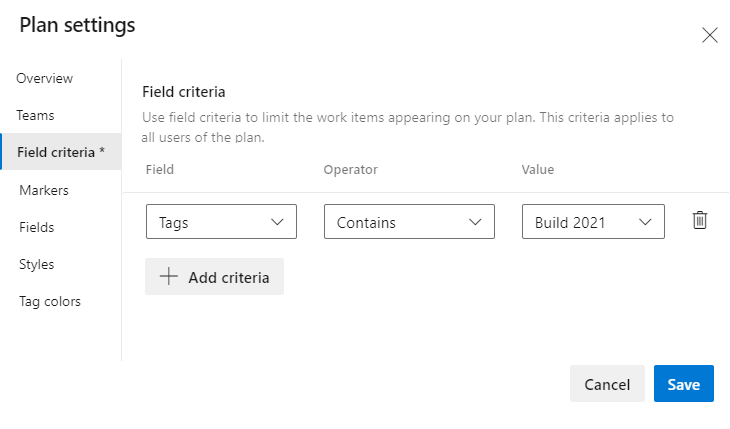This screenshot has height=429, width=730.
Task: Click the Value column header
Action: click(538, 170)
